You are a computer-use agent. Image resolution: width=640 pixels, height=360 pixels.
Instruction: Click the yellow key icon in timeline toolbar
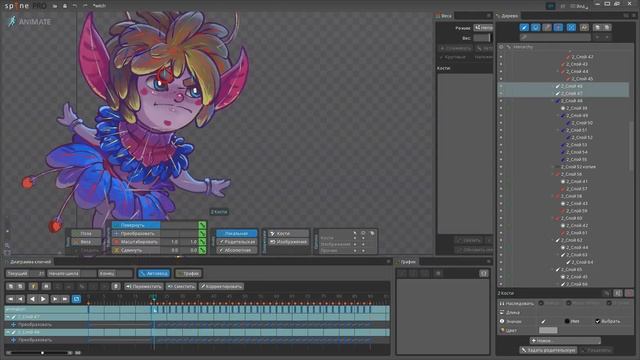pos(33,286)
